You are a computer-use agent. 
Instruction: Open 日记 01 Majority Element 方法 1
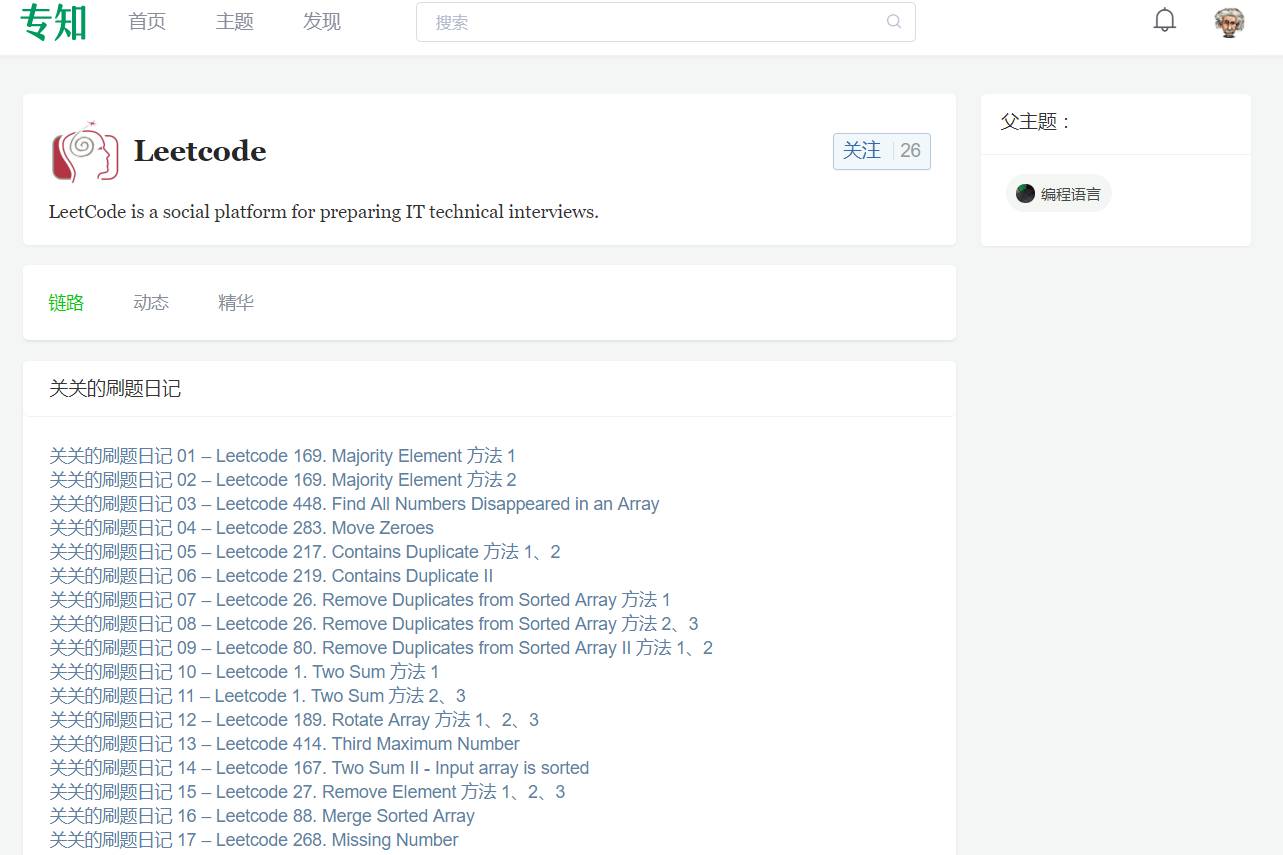283,456
